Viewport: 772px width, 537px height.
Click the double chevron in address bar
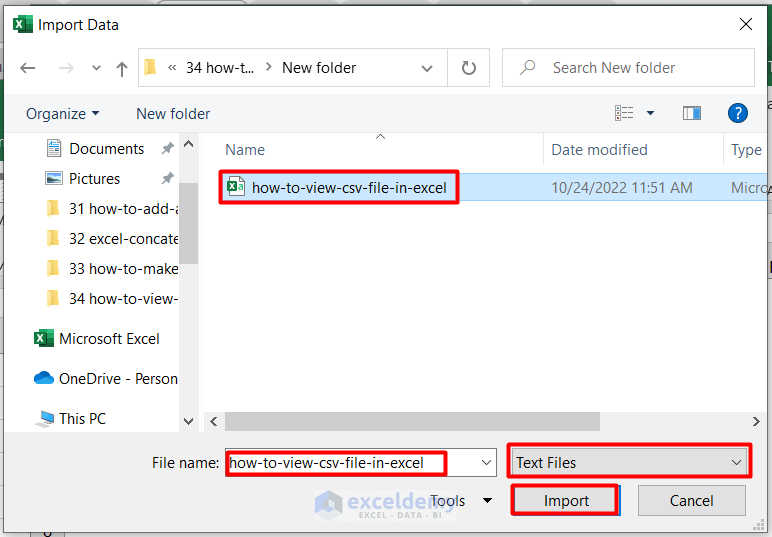172,67
